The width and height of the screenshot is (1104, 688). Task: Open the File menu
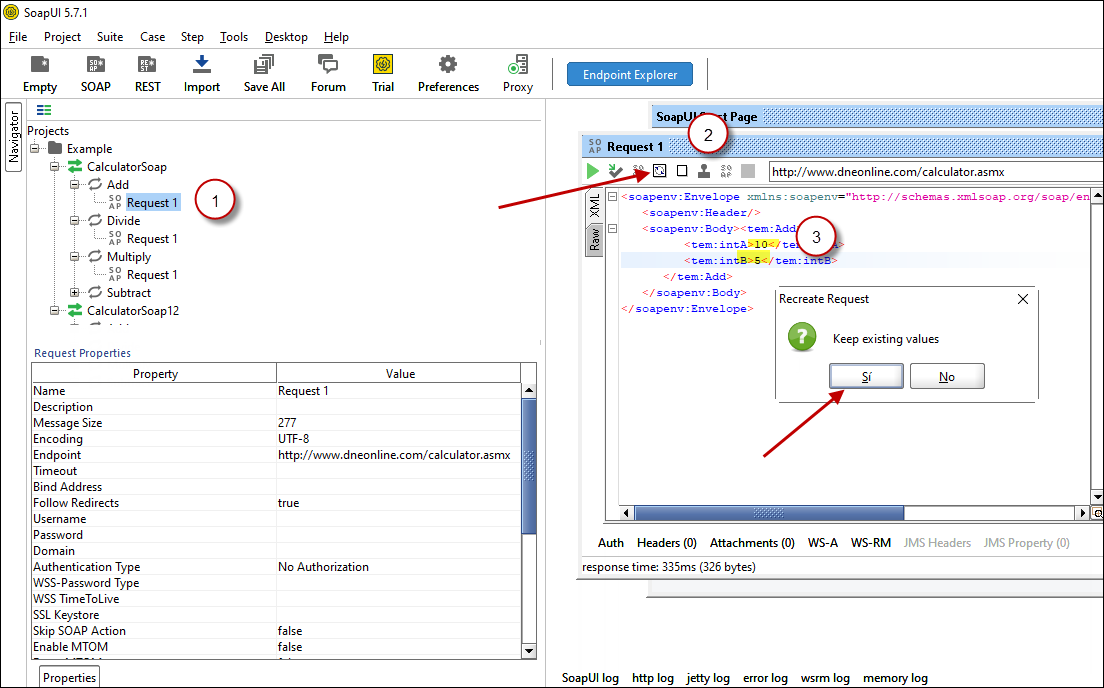(18, 37)
